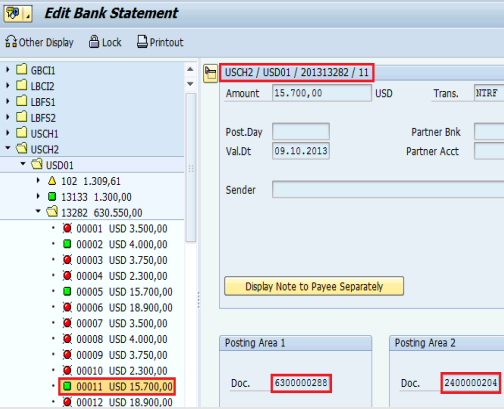This screenshot has height=409, width=504.
Task: Expand the LBFS1 folder
Action: coord(8,101)
